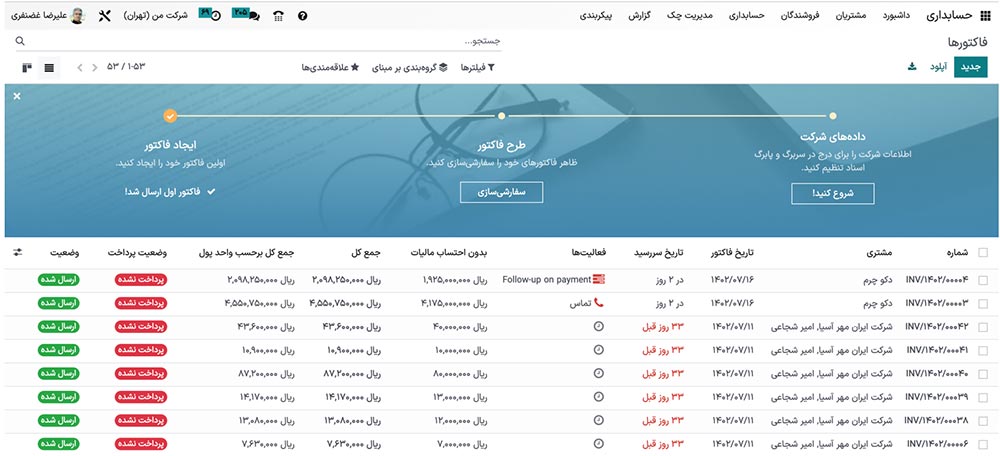
Task: Tick the checkbox for invoice INV/۱۴۰۲/۰۰۰۳۸
Action: 983,421
